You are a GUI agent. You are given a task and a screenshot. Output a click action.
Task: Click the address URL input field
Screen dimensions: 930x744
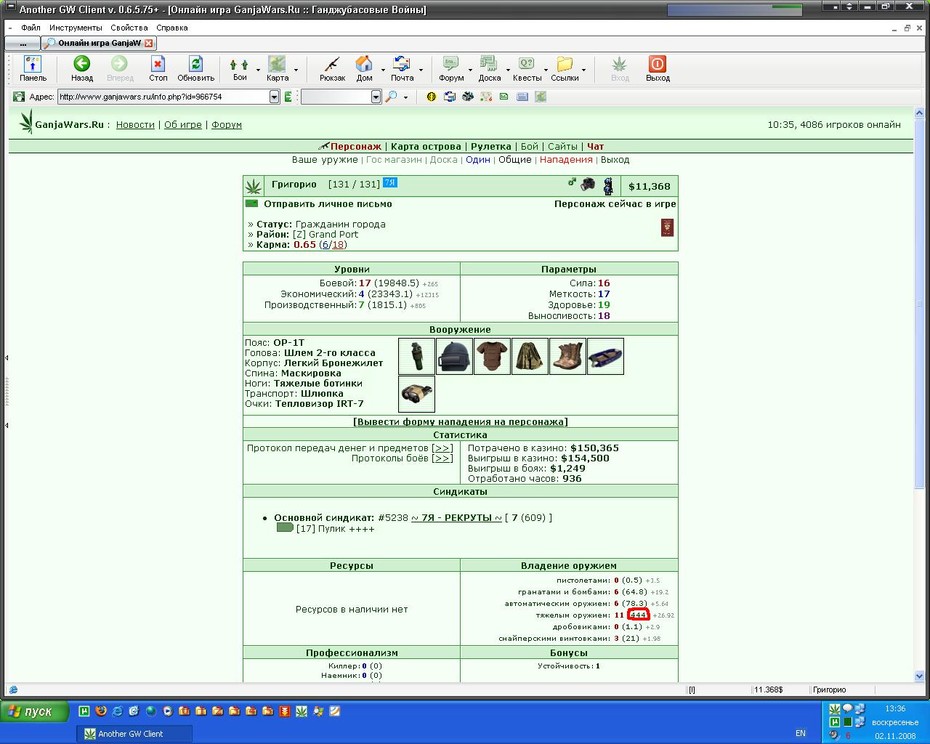tap(164, 97)
